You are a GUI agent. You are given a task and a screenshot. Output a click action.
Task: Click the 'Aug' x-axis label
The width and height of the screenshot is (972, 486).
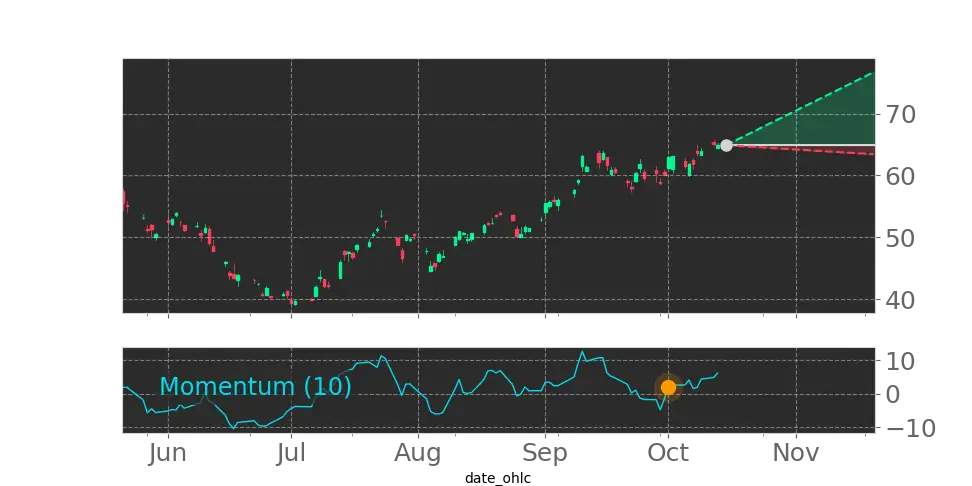[418, 454]
